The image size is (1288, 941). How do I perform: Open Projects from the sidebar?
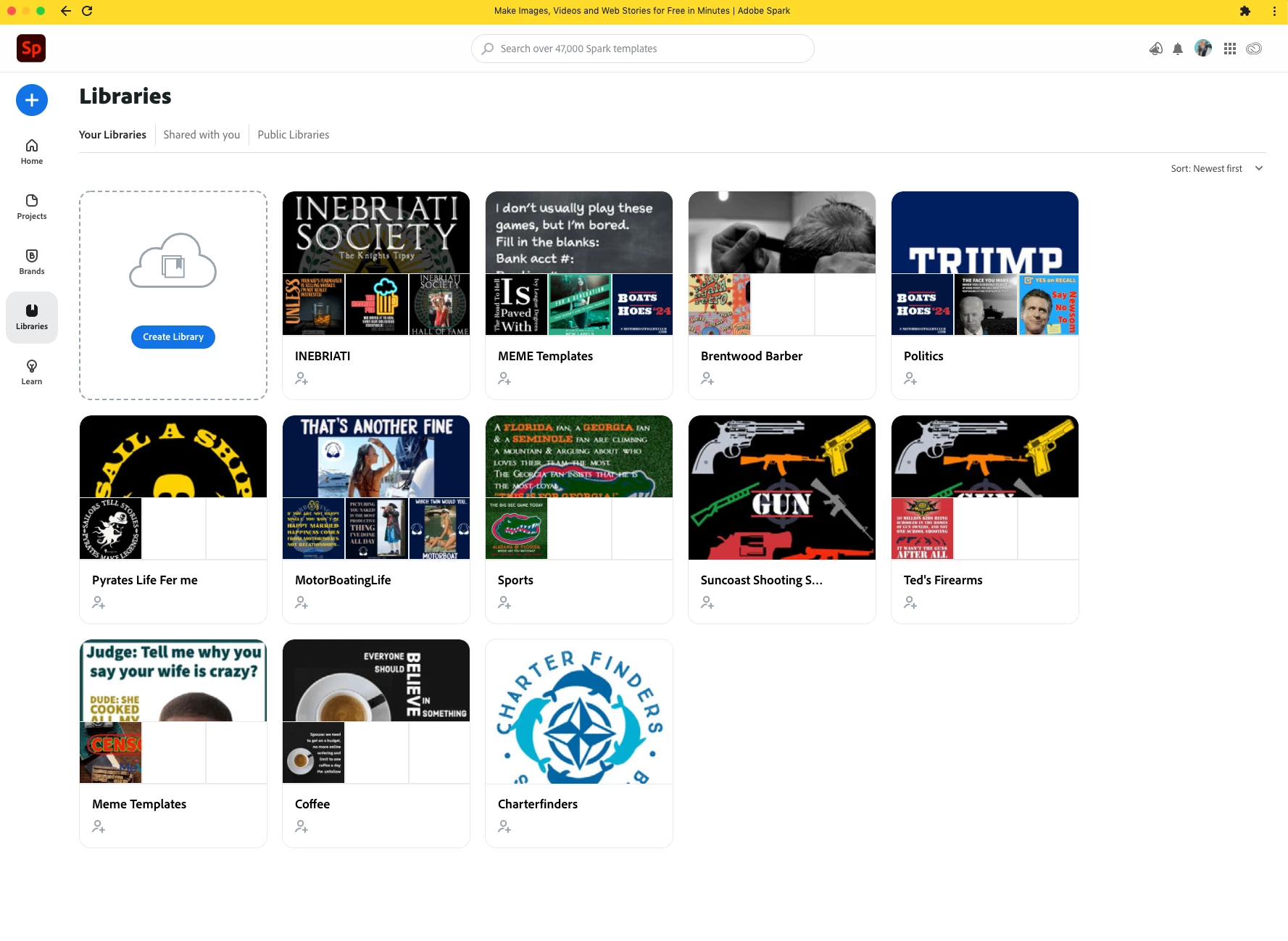pyautogui.click(x=32, y=207)
